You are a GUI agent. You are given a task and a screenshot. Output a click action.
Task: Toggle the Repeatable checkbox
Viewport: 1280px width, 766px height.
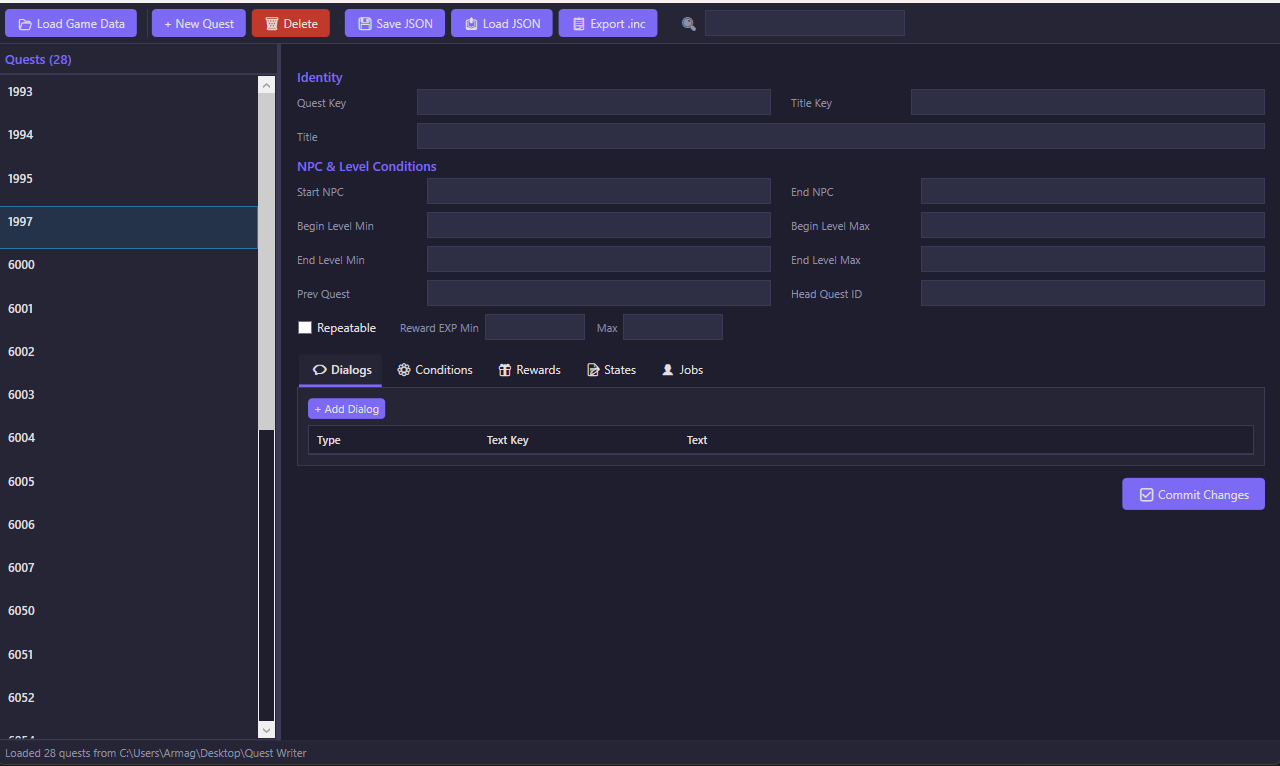click(305, 328)
